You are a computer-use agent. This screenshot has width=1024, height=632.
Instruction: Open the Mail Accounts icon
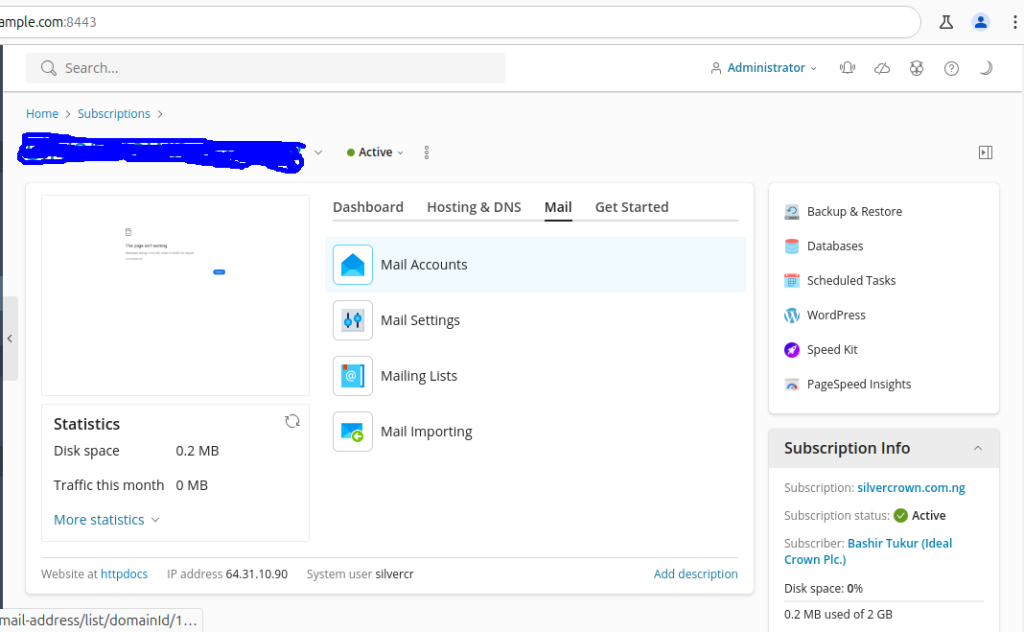click(352, 265)
